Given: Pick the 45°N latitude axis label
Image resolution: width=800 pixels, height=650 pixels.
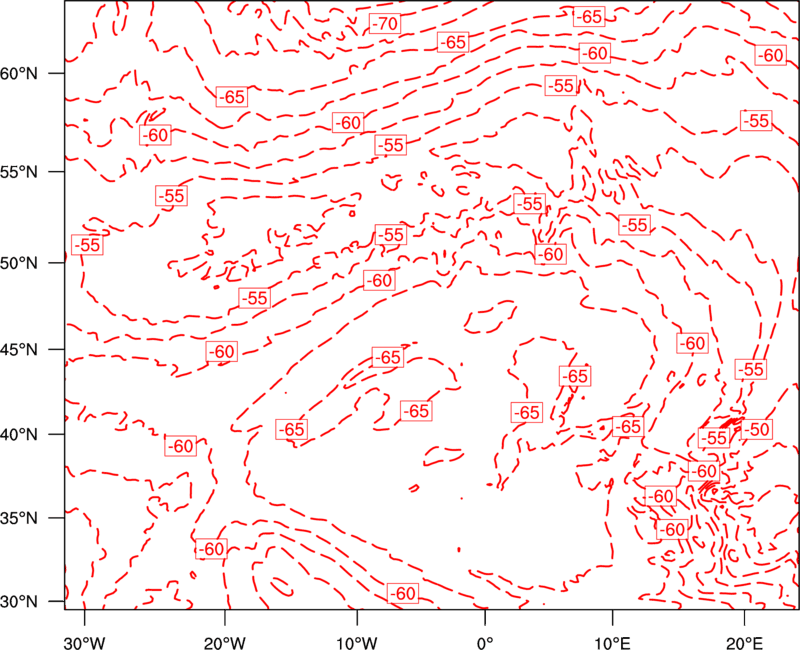Looking at the screenshot, I should (19, 349).
